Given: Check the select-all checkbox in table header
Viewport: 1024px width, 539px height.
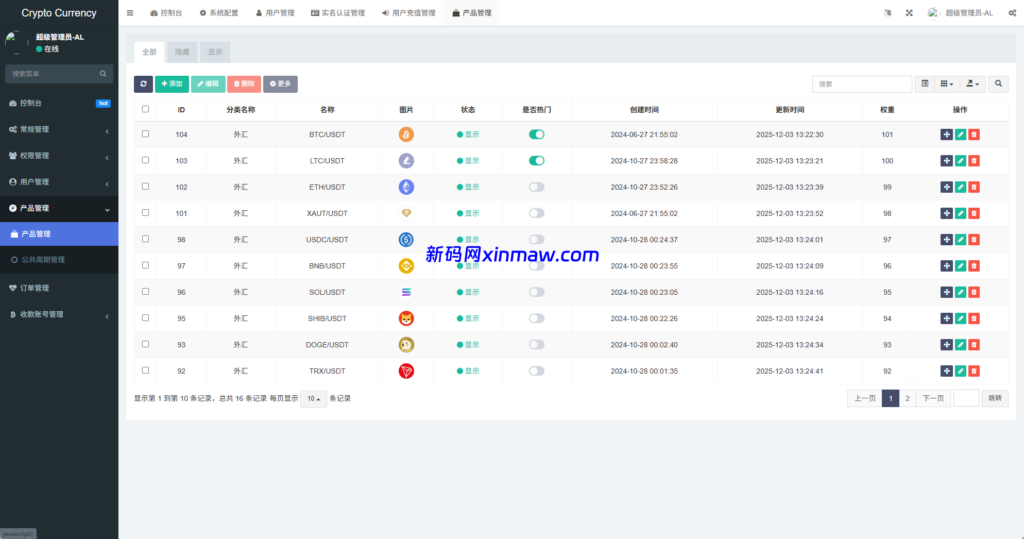Looking at the screenshot, I should click(146, 109).
